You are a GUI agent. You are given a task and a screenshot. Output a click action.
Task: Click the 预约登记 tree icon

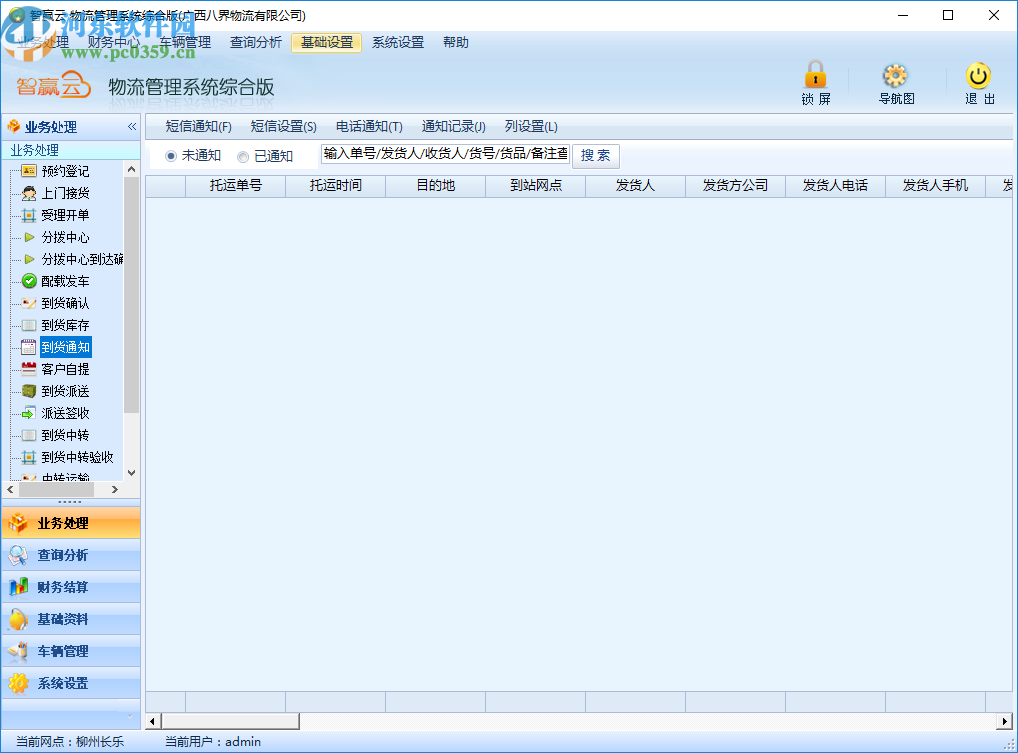[29, 171]
